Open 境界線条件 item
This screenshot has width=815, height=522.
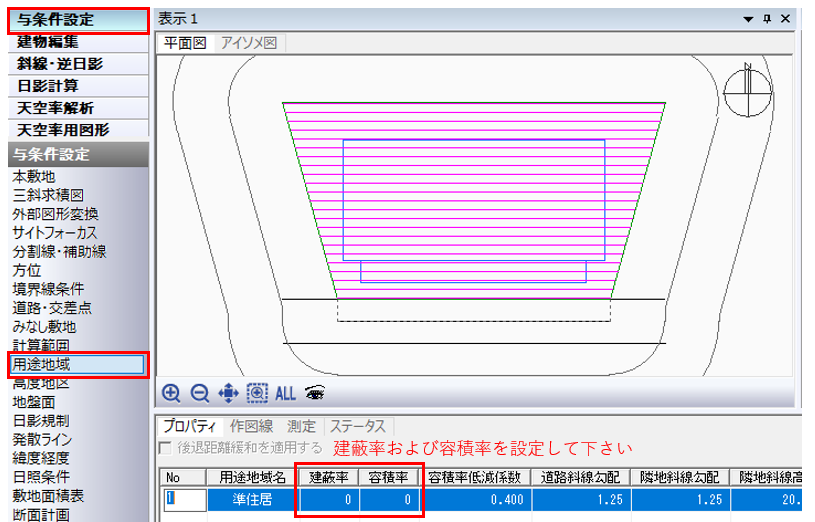[48, 289]
